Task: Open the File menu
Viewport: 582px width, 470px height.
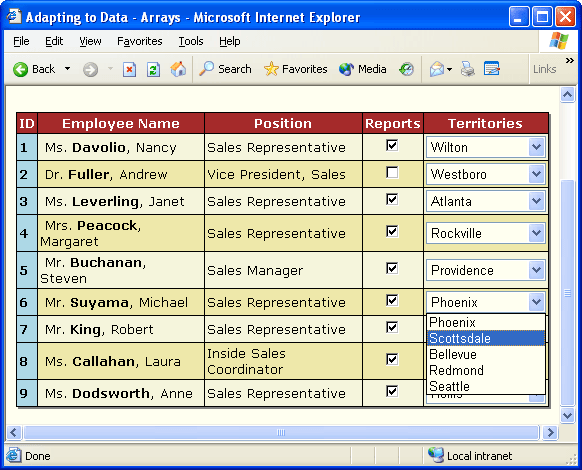Action: click(x=21, y=41)
